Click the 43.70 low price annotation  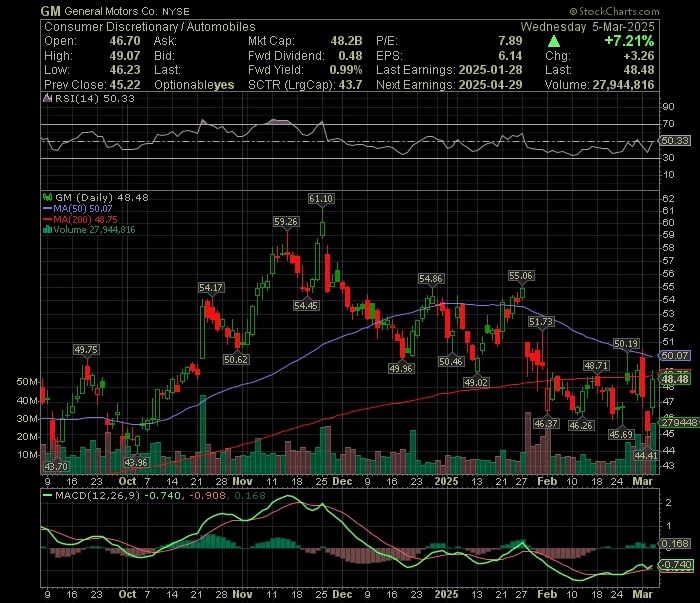pos(56,466)
